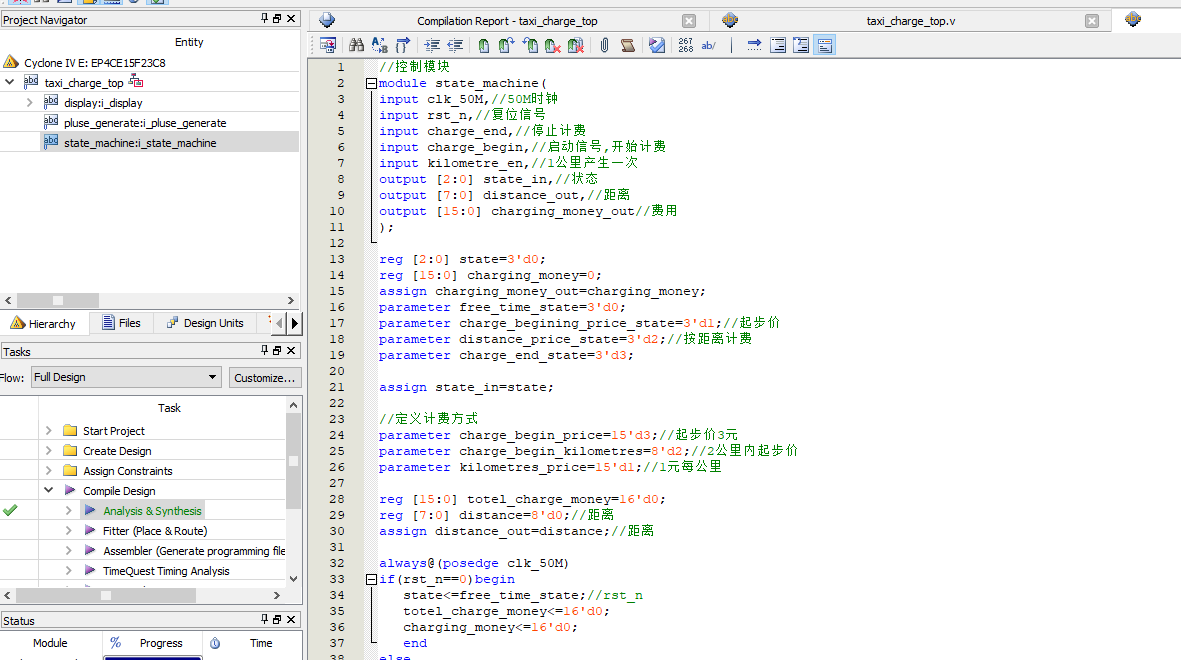
Task: Click the Tasks panel vertical scrollbar
Action: tap(294, 492)
